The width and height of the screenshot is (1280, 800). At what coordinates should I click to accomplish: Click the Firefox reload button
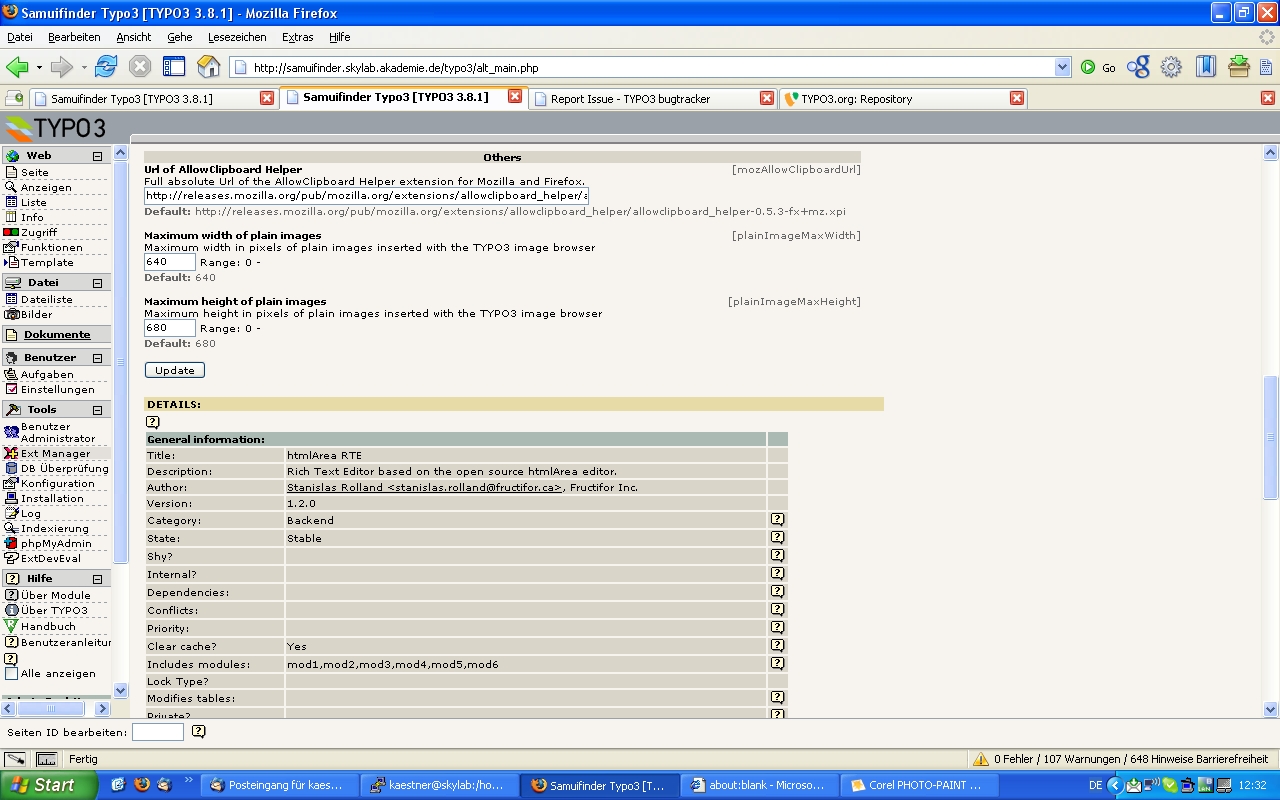click(x=106, y=67)
